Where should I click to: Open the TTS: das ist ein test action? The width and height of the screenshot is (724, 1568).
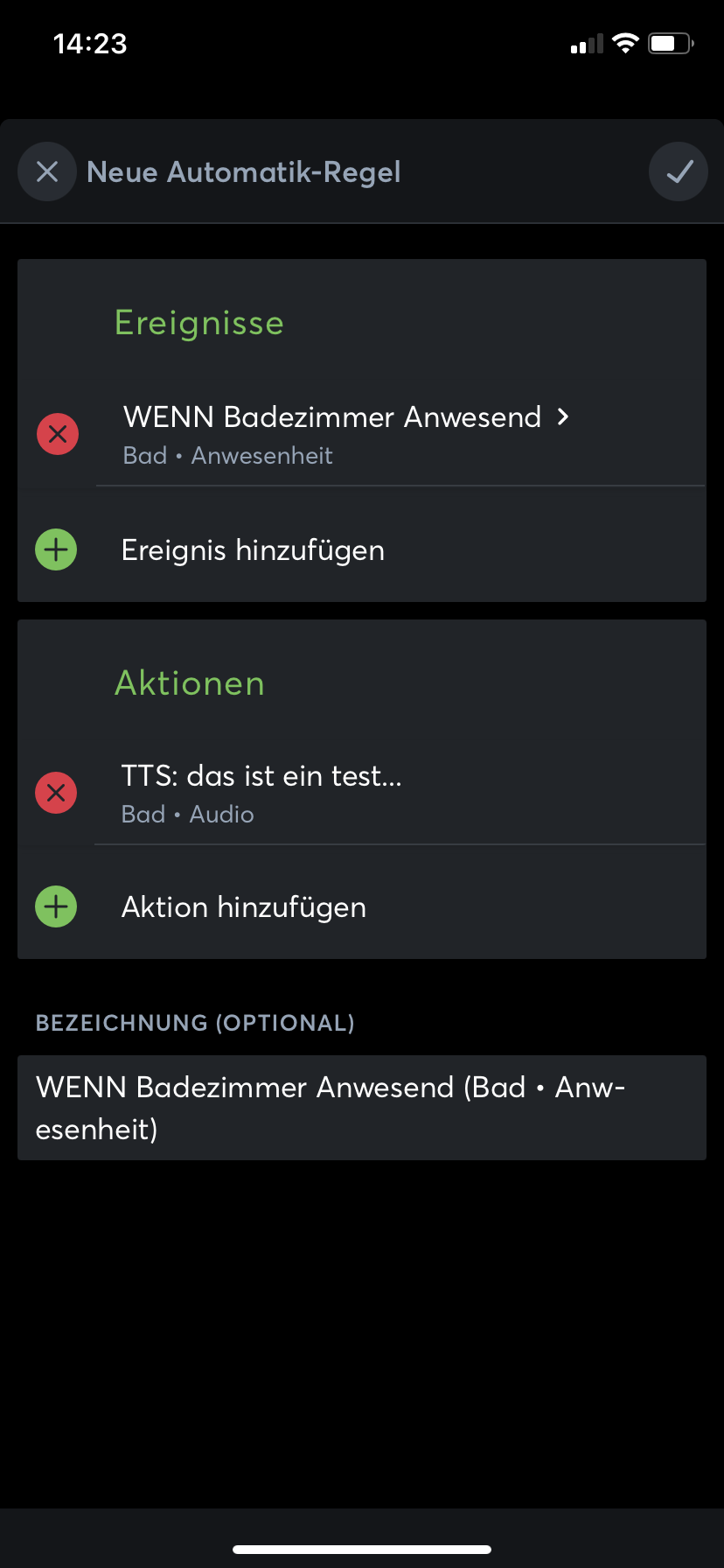(261, 776)
